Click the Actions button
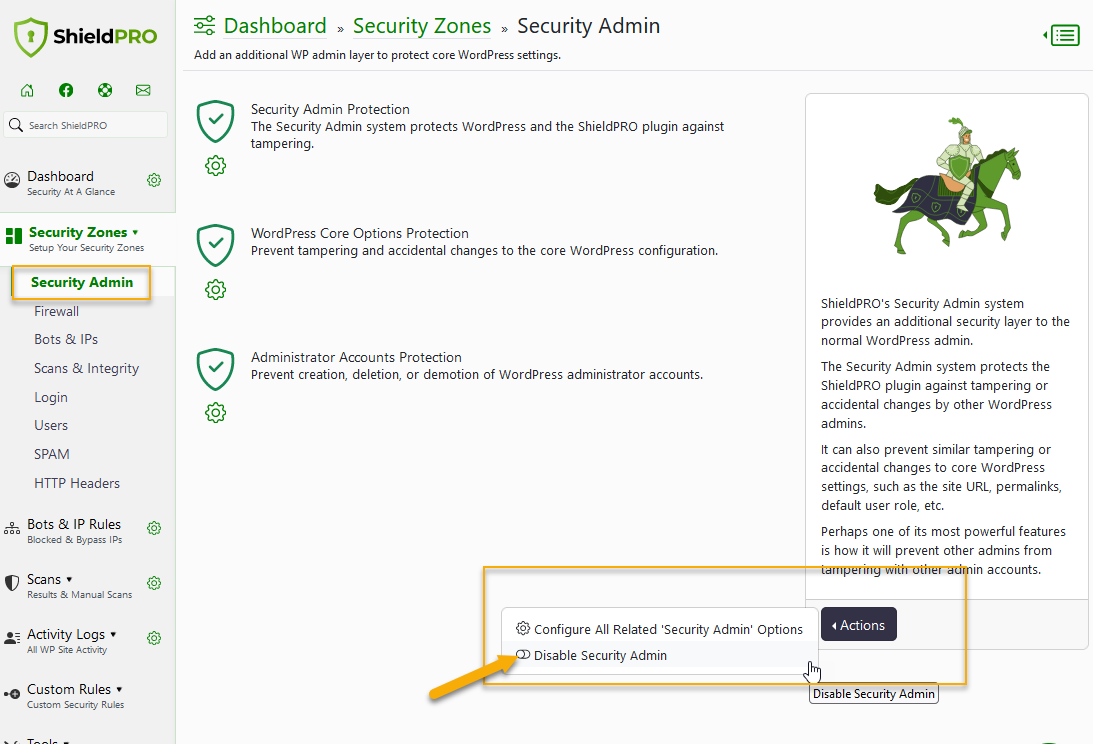The height and width of the screenshot is (744, 1093). pos(859,625)
